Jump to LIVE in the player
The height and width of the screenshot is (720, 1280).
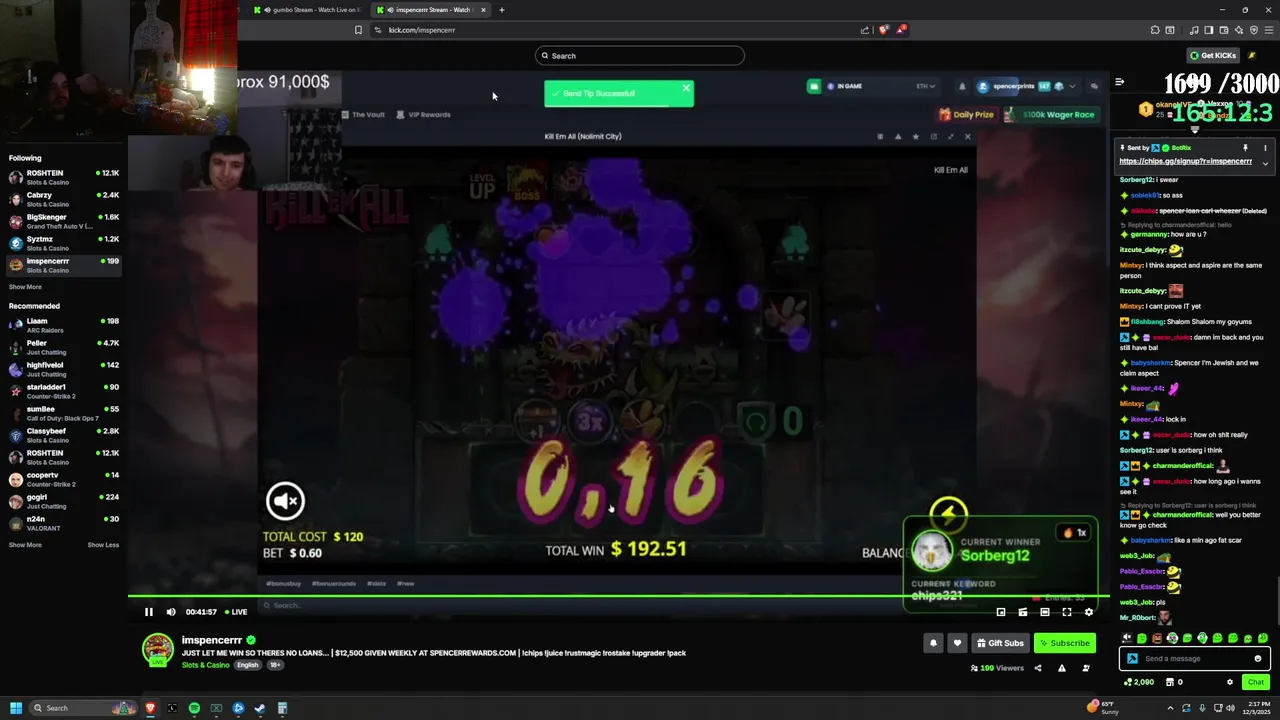(236, 612)
